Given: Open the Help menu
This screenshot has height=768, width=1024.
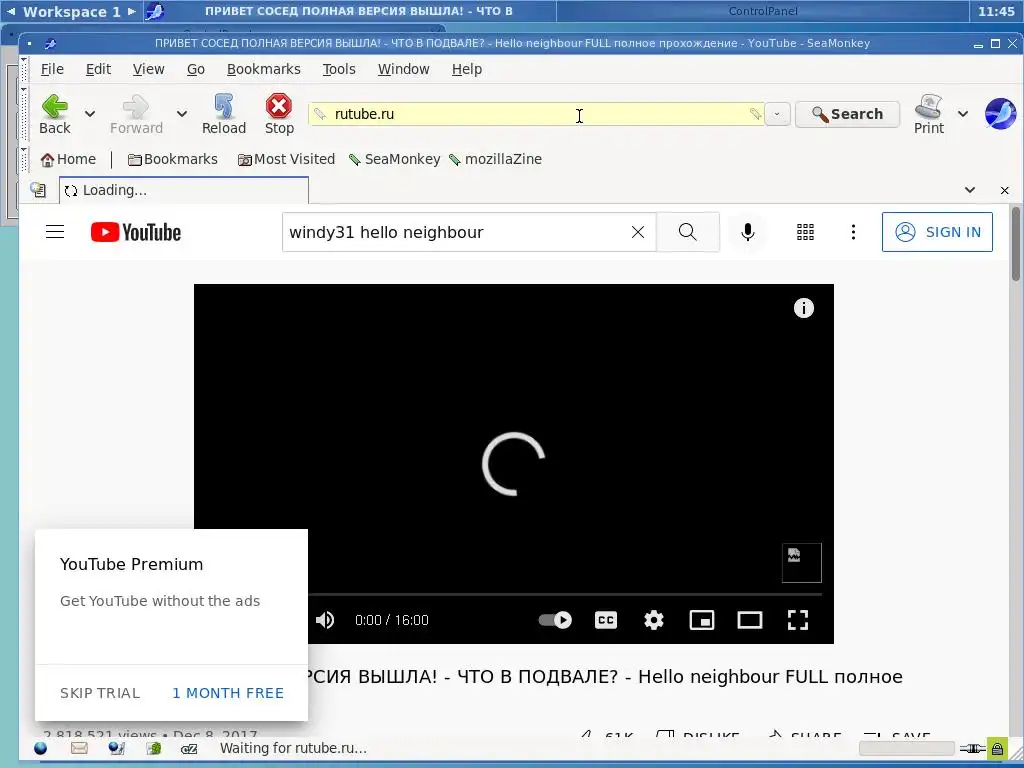Looking at the screenshot, I should point(467,69).
